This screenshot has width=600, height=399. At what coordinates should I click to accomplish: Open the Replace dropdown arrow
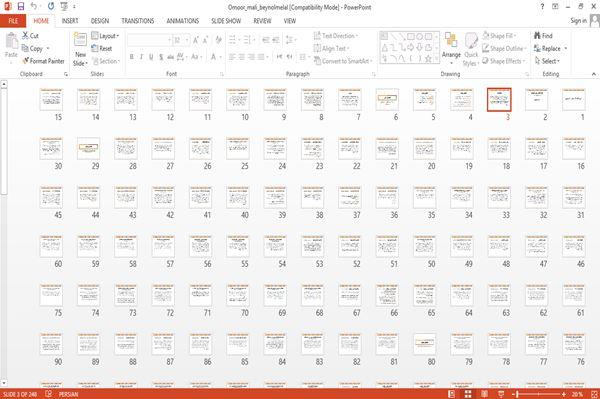tap(566, 48)
